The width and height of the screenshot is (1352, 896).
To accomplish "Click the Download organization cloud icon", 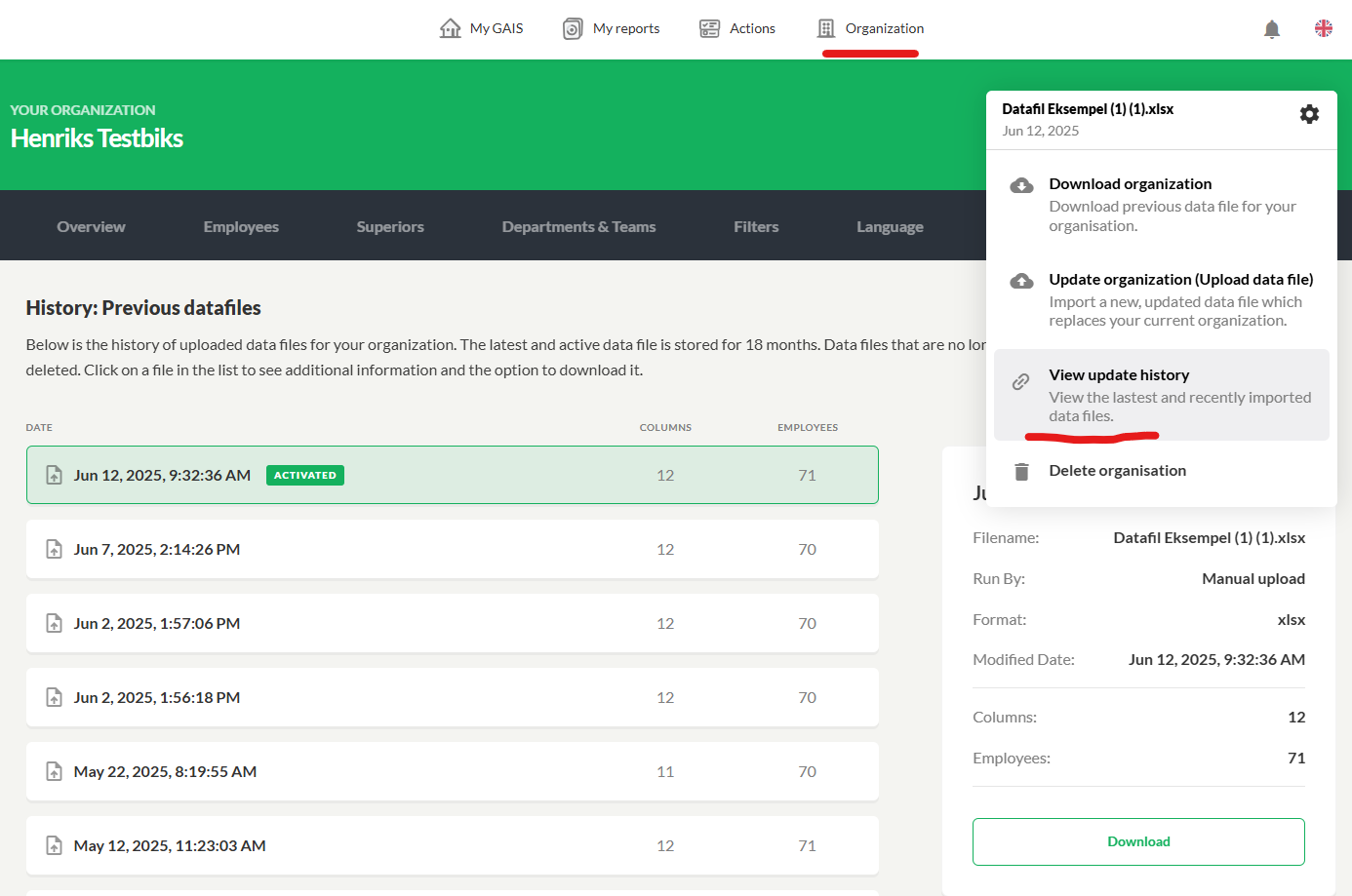I will coord(1021,185).
